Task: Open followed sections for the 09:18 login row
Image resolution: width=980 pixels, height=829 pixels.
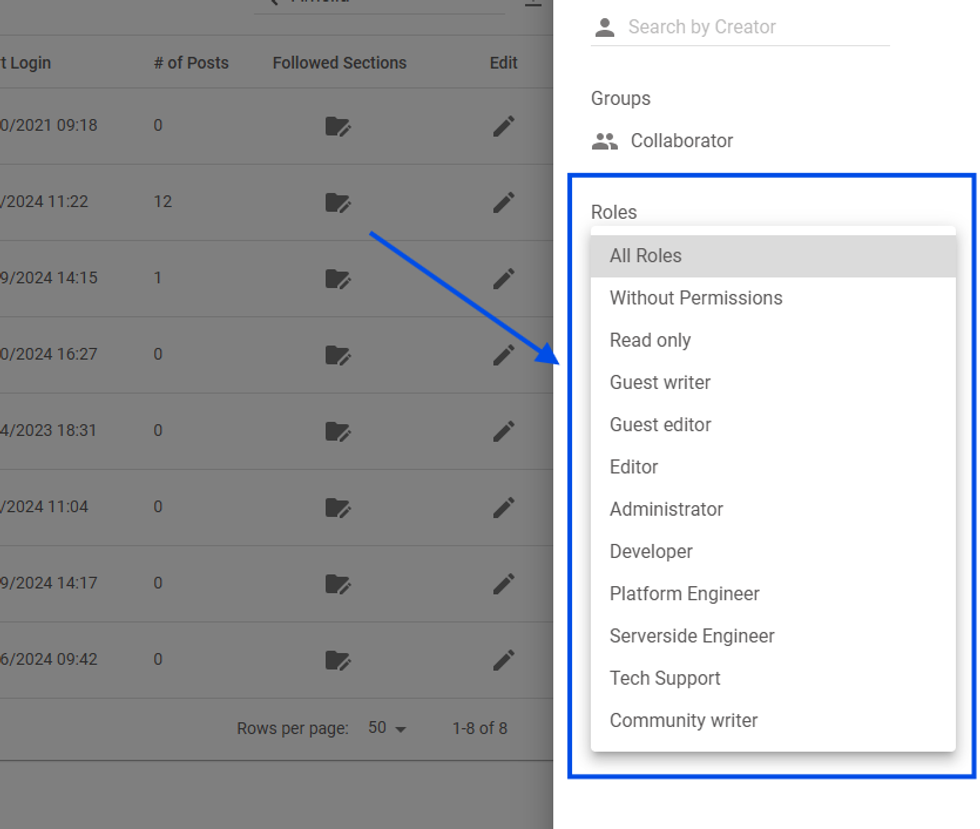Action: point(338,126)
